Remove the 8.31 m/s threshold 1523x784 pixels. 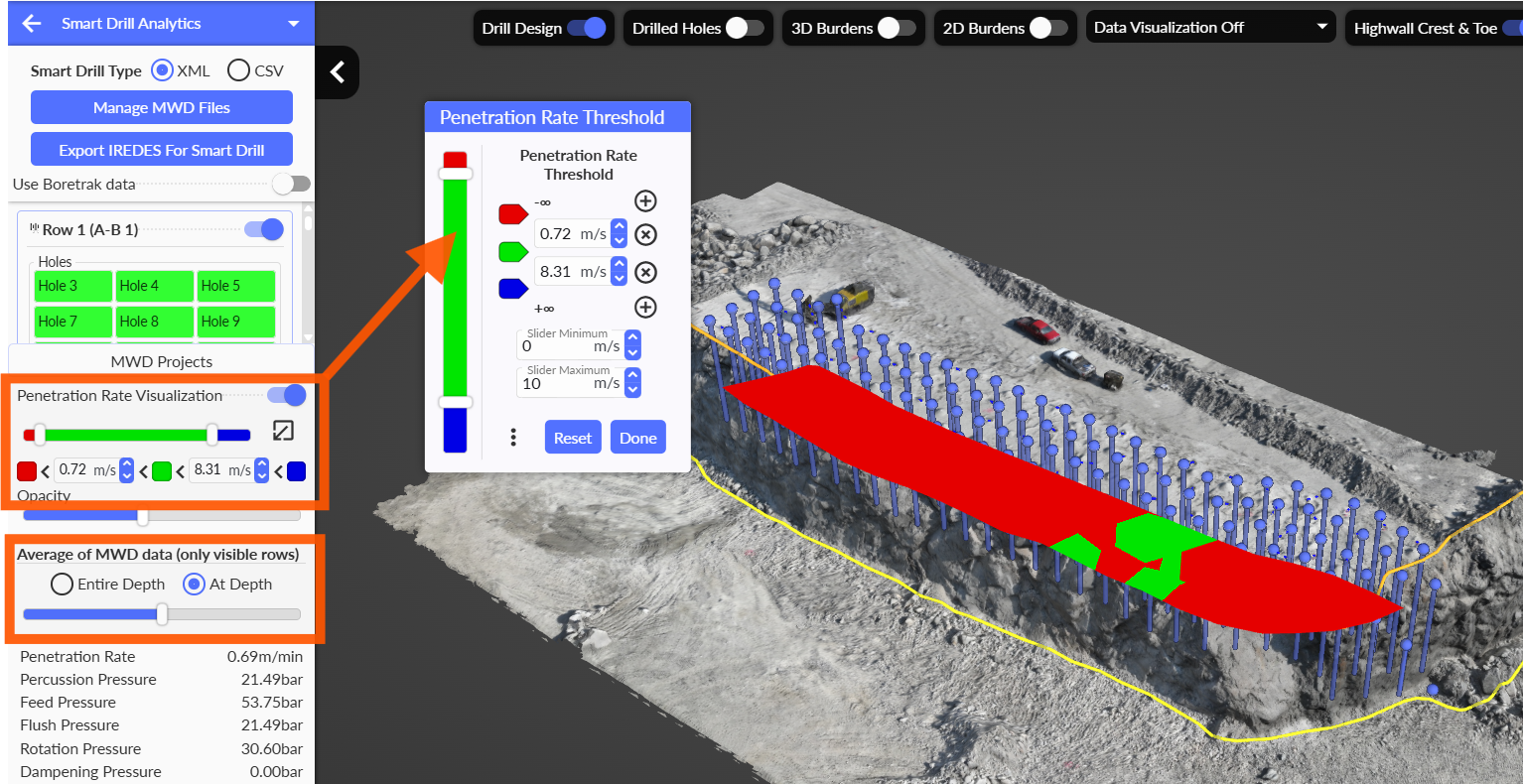pyautogui.click(x=645, y=272)
